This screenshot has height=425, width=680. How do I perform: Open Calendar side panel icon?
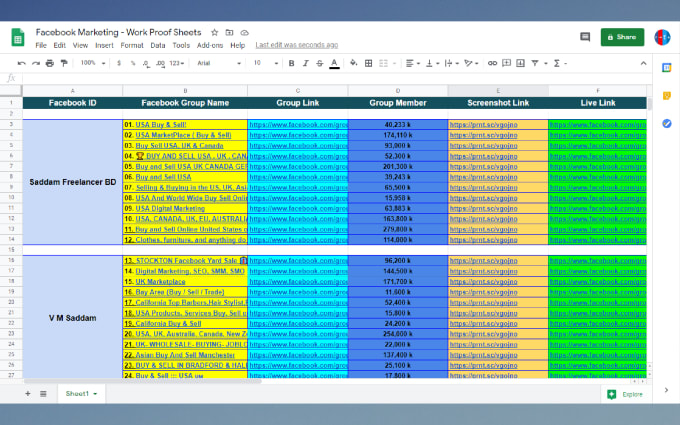pos(667,68)
